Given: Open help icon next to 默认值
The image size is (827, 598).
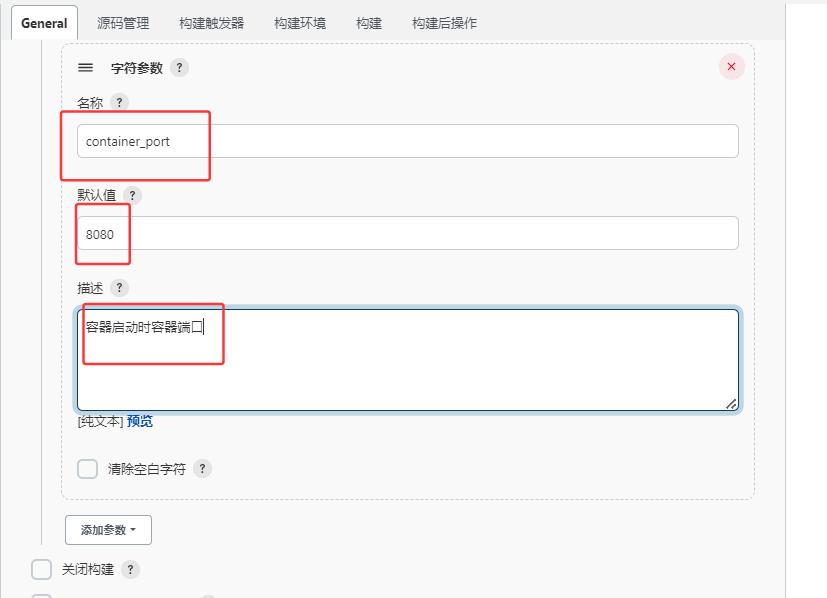Looking at the screenshot, I should (132, 195).
